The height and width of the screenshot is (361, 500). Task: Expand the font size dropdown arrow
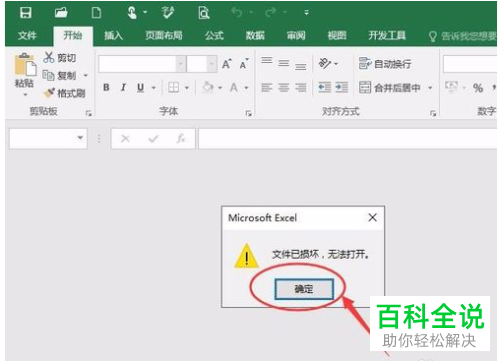pyautogui.click(x=211, y=64)
